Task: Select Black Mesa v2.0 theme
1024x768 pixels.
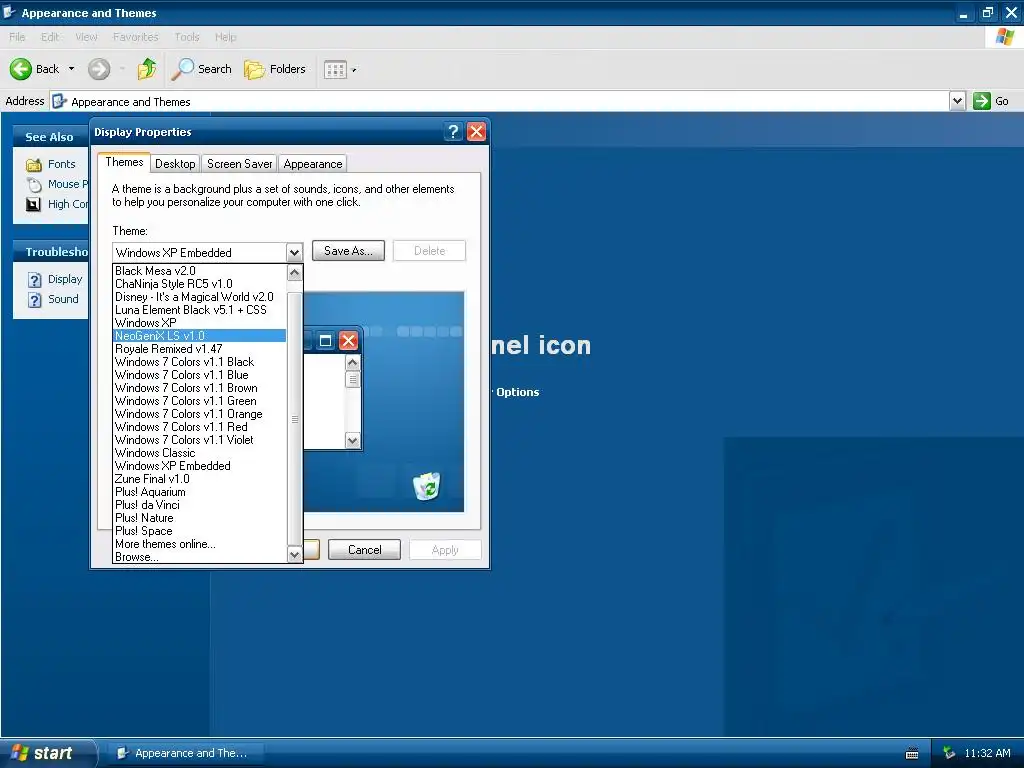Action: click(x=200, y=271)
